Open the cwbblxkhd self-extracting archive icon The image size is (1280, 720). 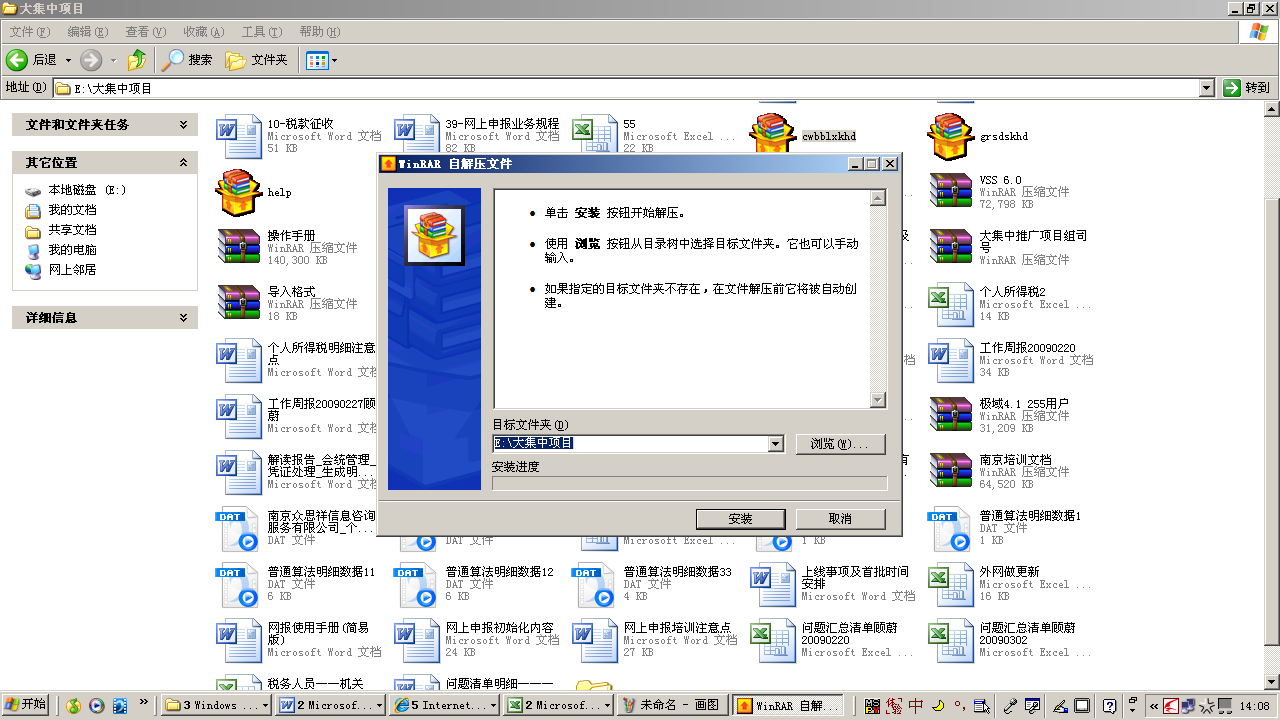pos(771,136)
